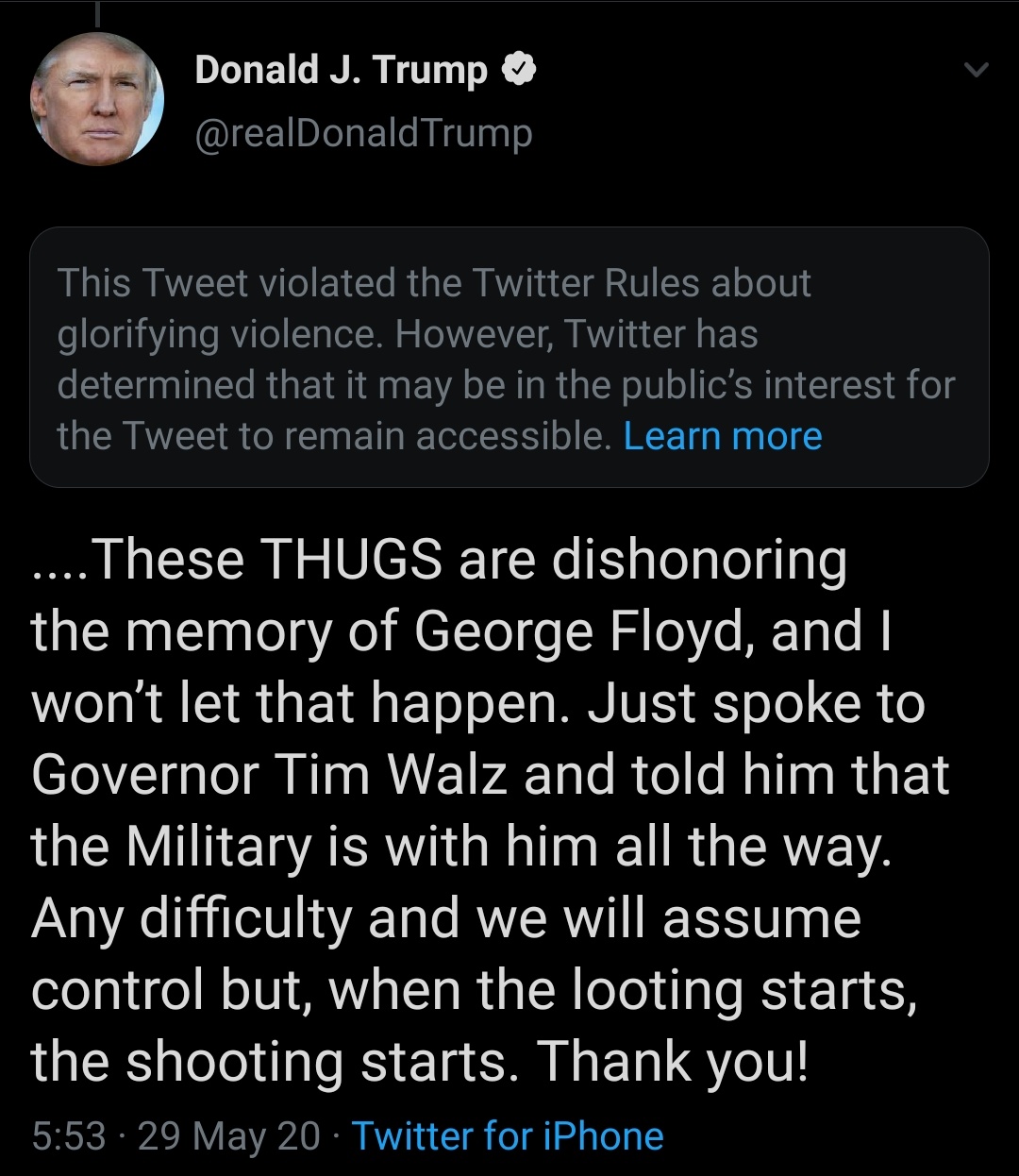1019x1176 pixels.
Task: Click the phrase shooting starts
Action: [x=323, y=1062]
